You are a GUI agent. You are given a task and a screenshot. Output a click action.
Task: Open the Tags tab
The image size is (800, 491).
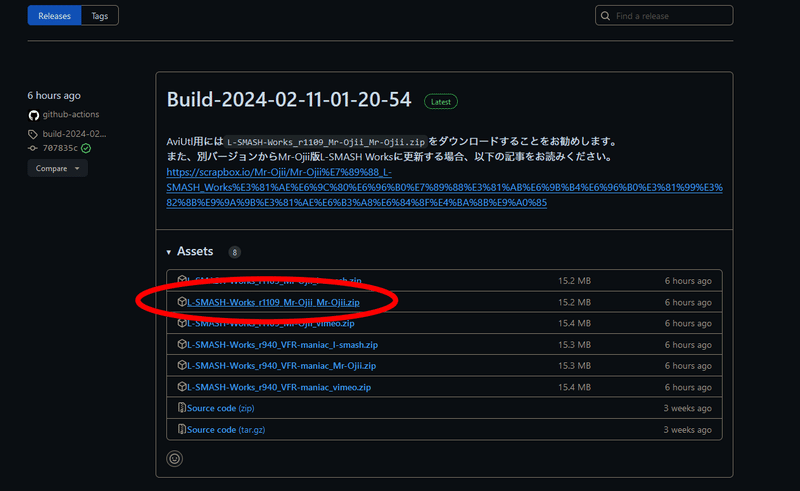tap(99, 15)
